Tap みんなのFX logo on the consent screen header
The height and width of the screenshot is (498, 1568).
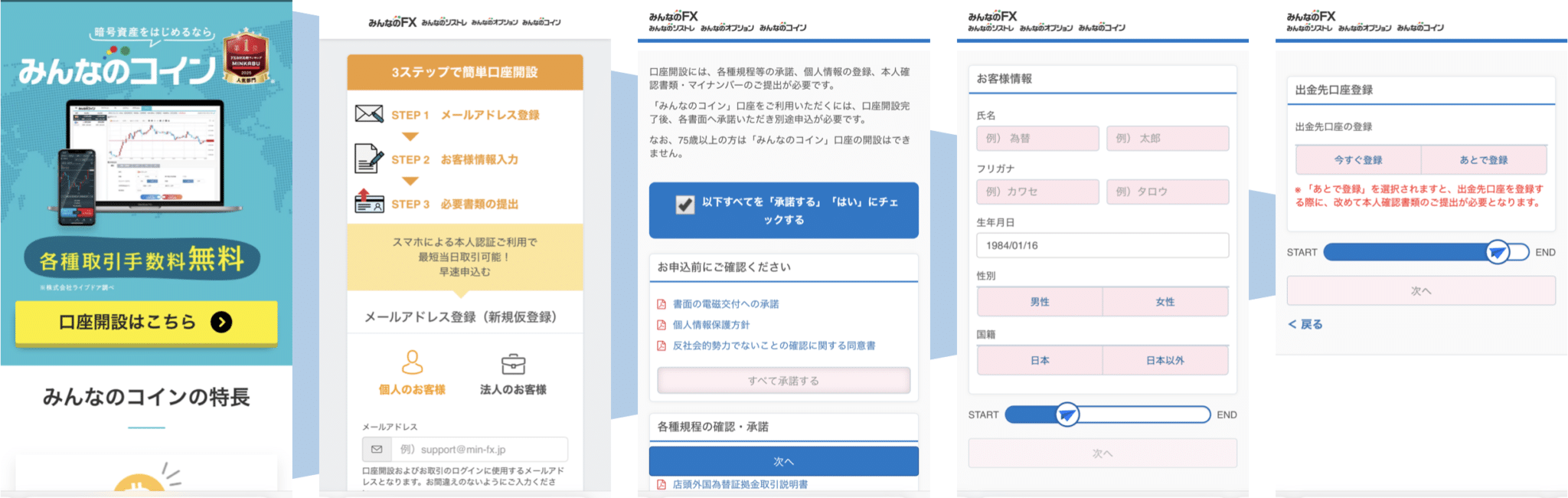click(673, 16)
